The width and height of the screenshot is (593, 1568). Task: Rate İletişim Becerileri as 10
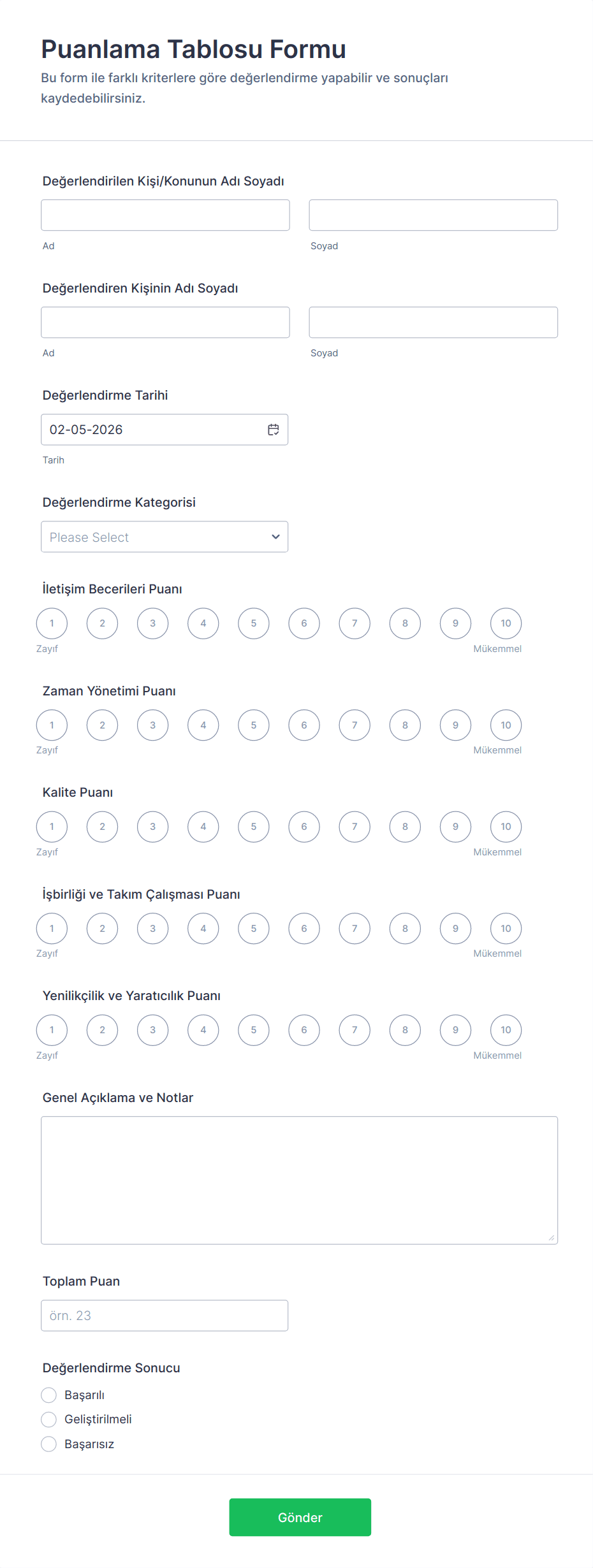(x=506, y=623)
